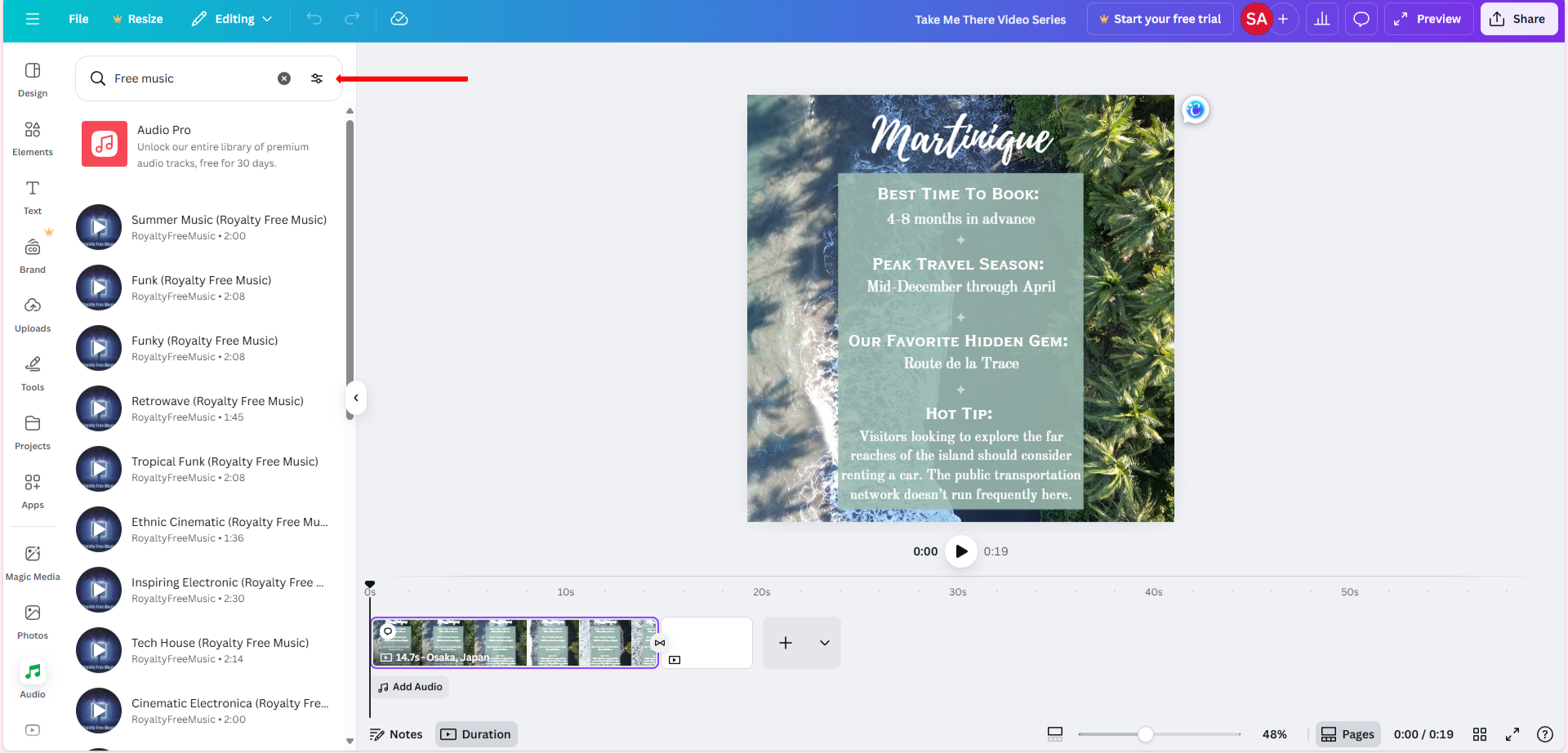Open the File menu

click(78, 19)
